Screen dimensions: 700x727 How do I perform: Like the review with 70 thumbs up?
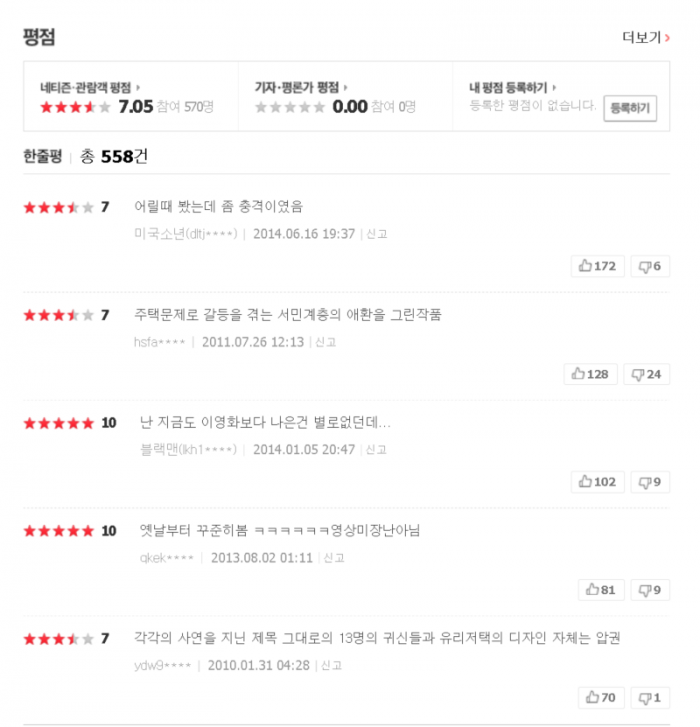[601, 698]
